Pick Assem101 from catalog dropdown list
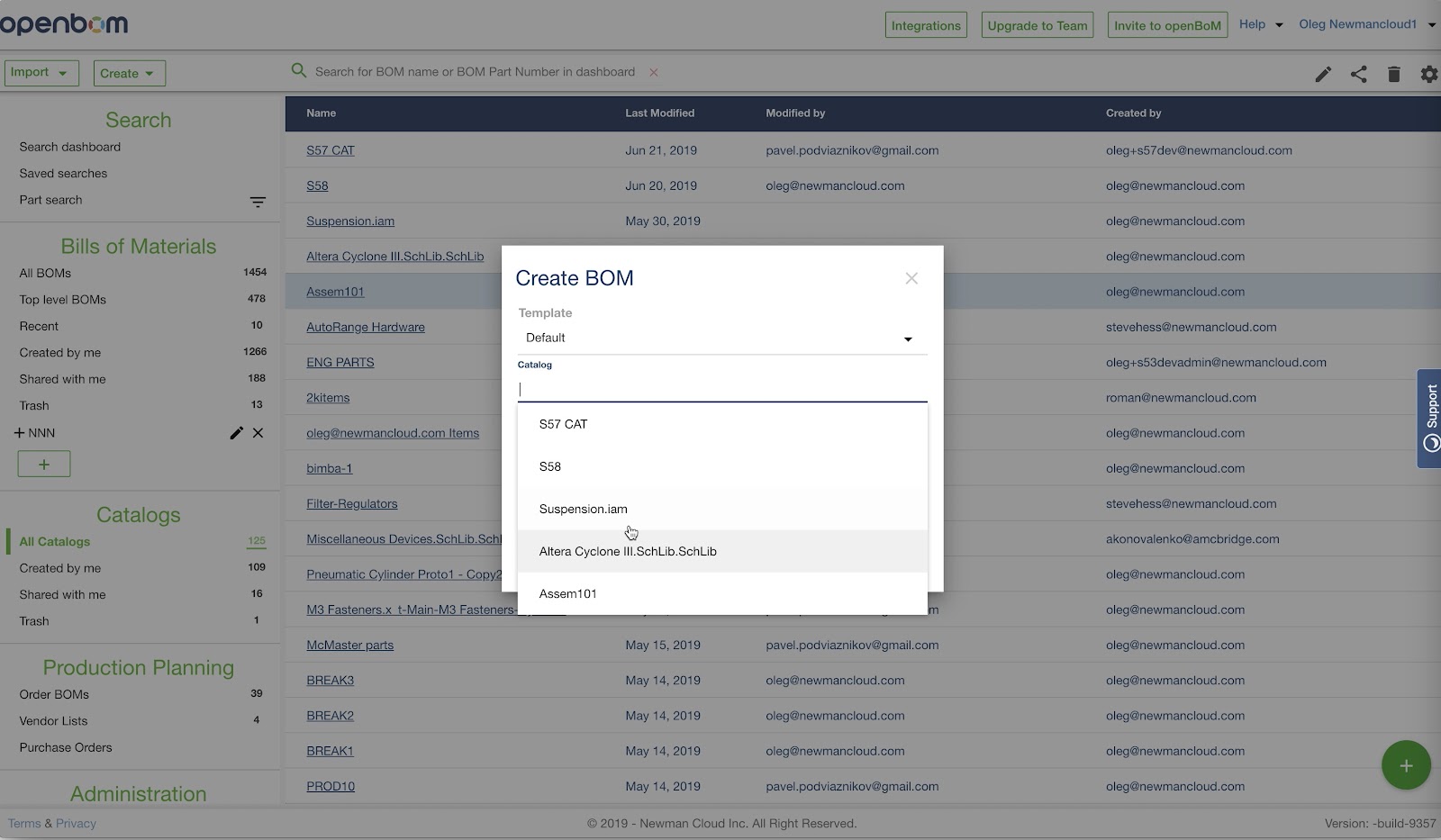This screenshot has width=1441, height=840. coord(722,593)
